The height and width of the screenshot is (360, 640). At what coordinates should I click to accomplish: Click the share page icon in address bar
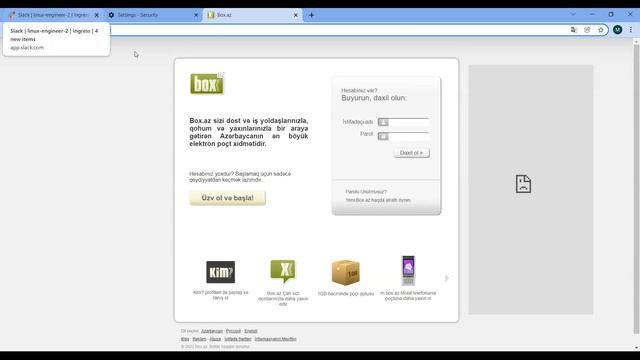coord(587,30)
